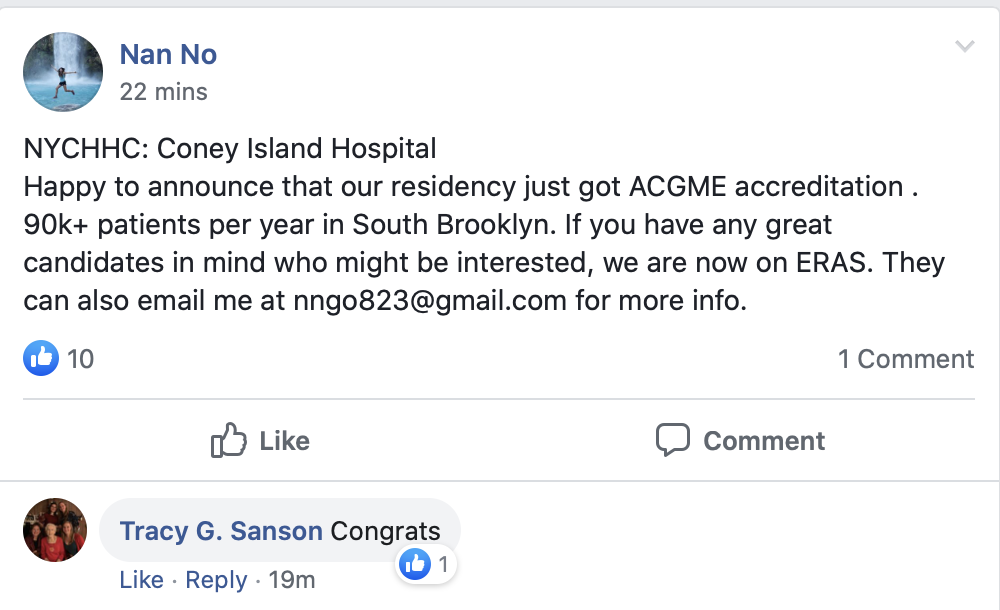Open the 1 Comment link

pyautogui.click(x=906, y=359)
